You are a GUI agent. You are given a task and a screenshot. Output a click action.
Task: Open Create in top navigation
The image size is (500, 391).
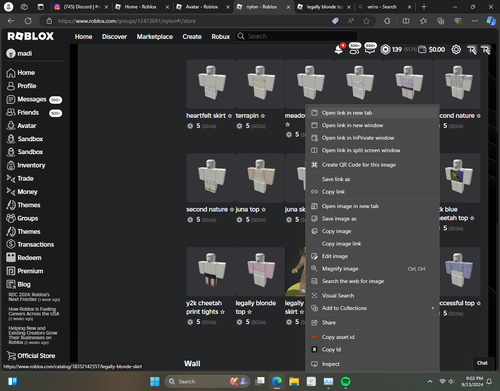(192, 37)
